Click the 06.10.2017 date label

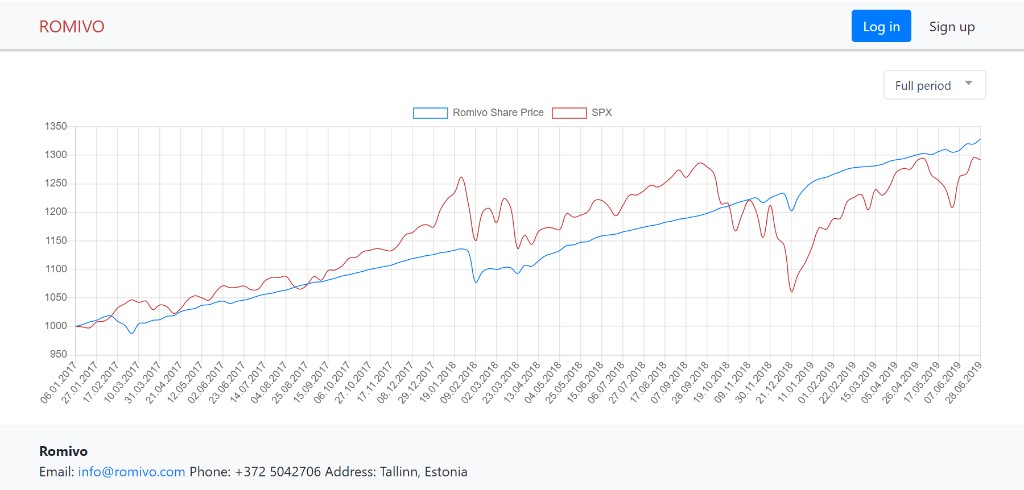pyautogui.click(x=332, y=383)
